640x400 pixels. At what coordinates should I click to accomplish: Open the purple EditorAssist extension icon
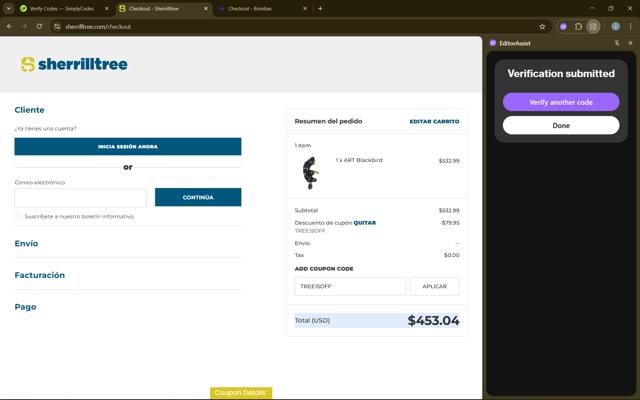[563, 27]
